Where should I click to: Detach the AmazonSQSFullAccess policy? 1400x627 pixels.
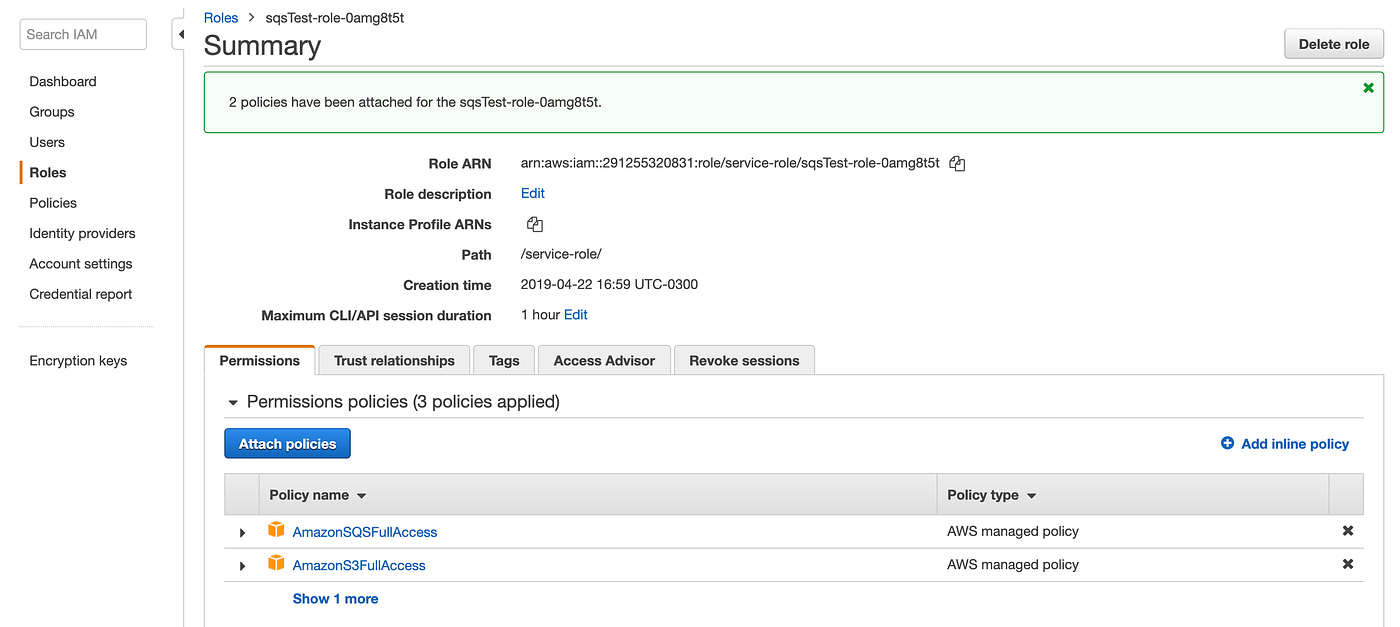1347,531
